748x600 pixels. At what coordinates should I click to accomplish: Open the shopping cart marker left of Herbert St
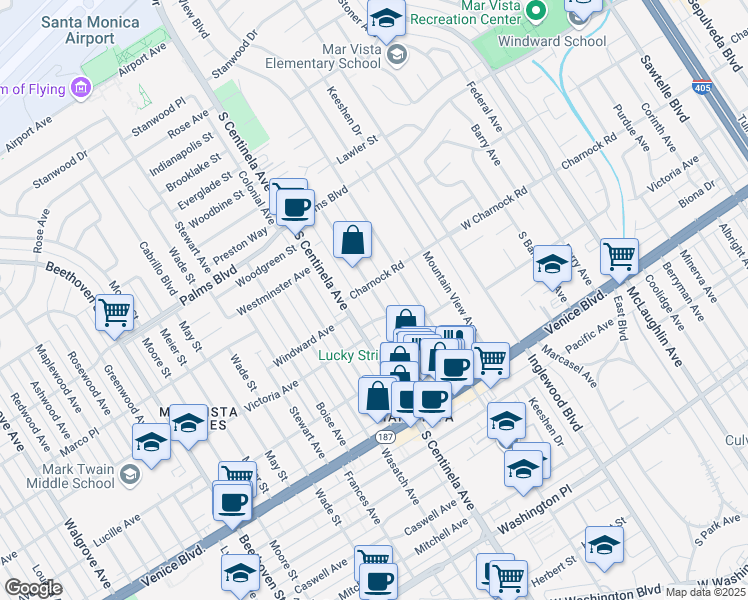point(509,581)
